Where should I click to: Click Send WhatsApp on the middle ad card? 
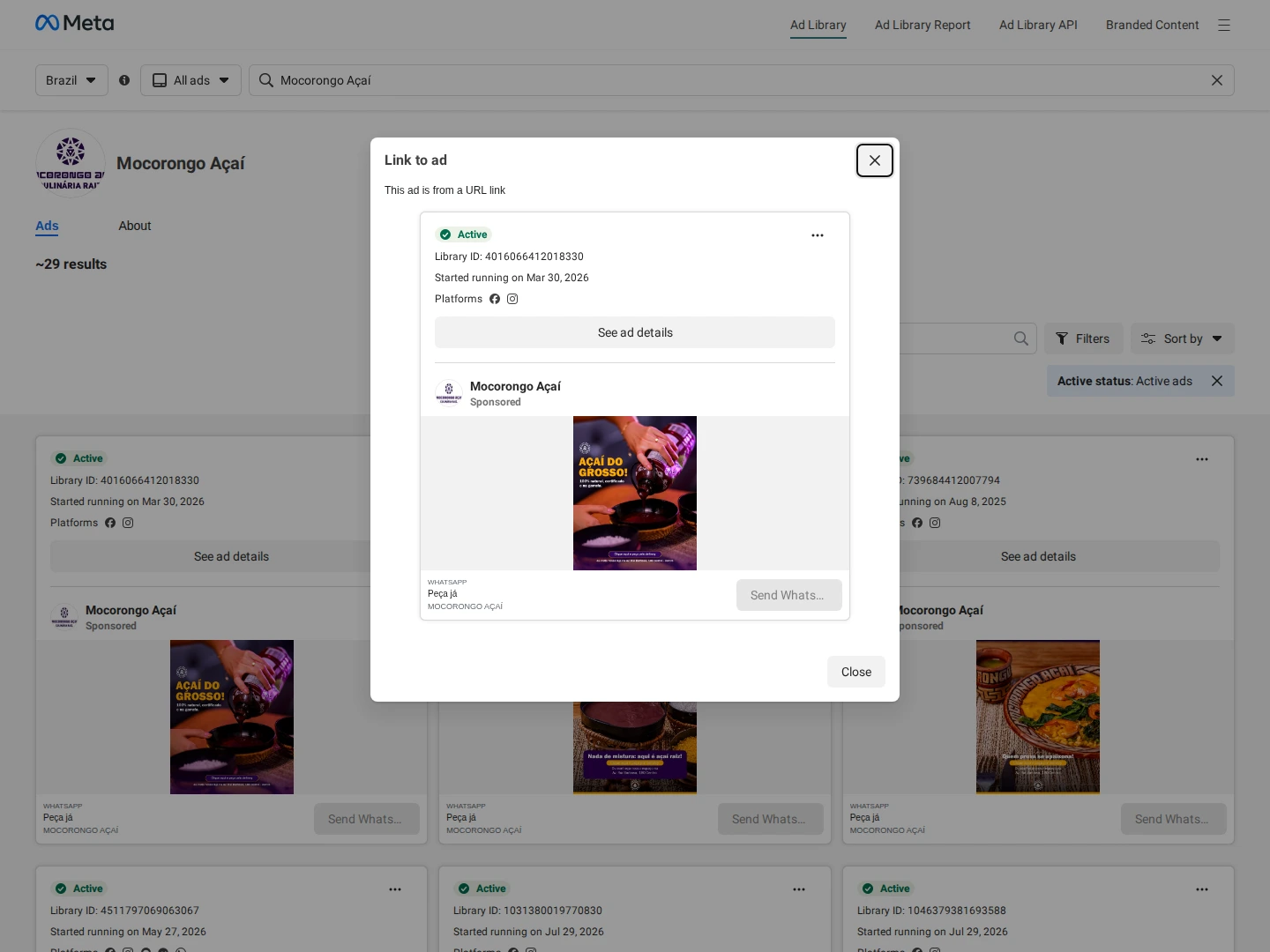coord(771,819)
